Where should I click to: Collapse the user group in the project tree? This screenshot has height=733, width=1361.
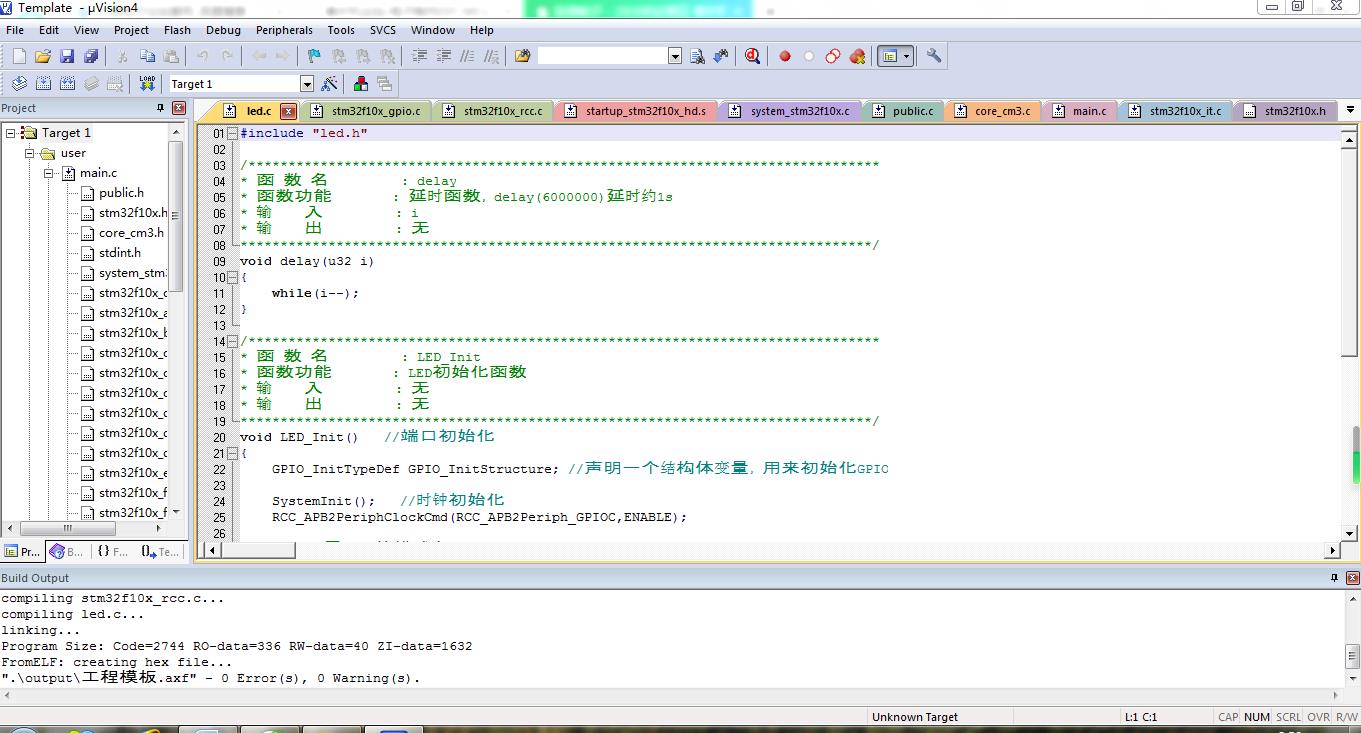30,153
